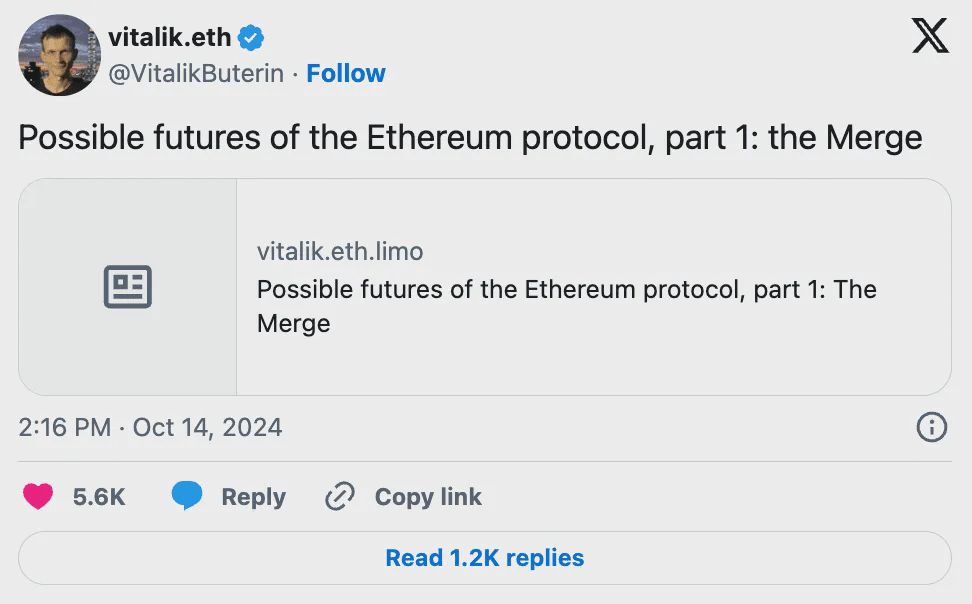Click the chain link copy icon
Screen dimensions: 972x604
tap(341, 496)
